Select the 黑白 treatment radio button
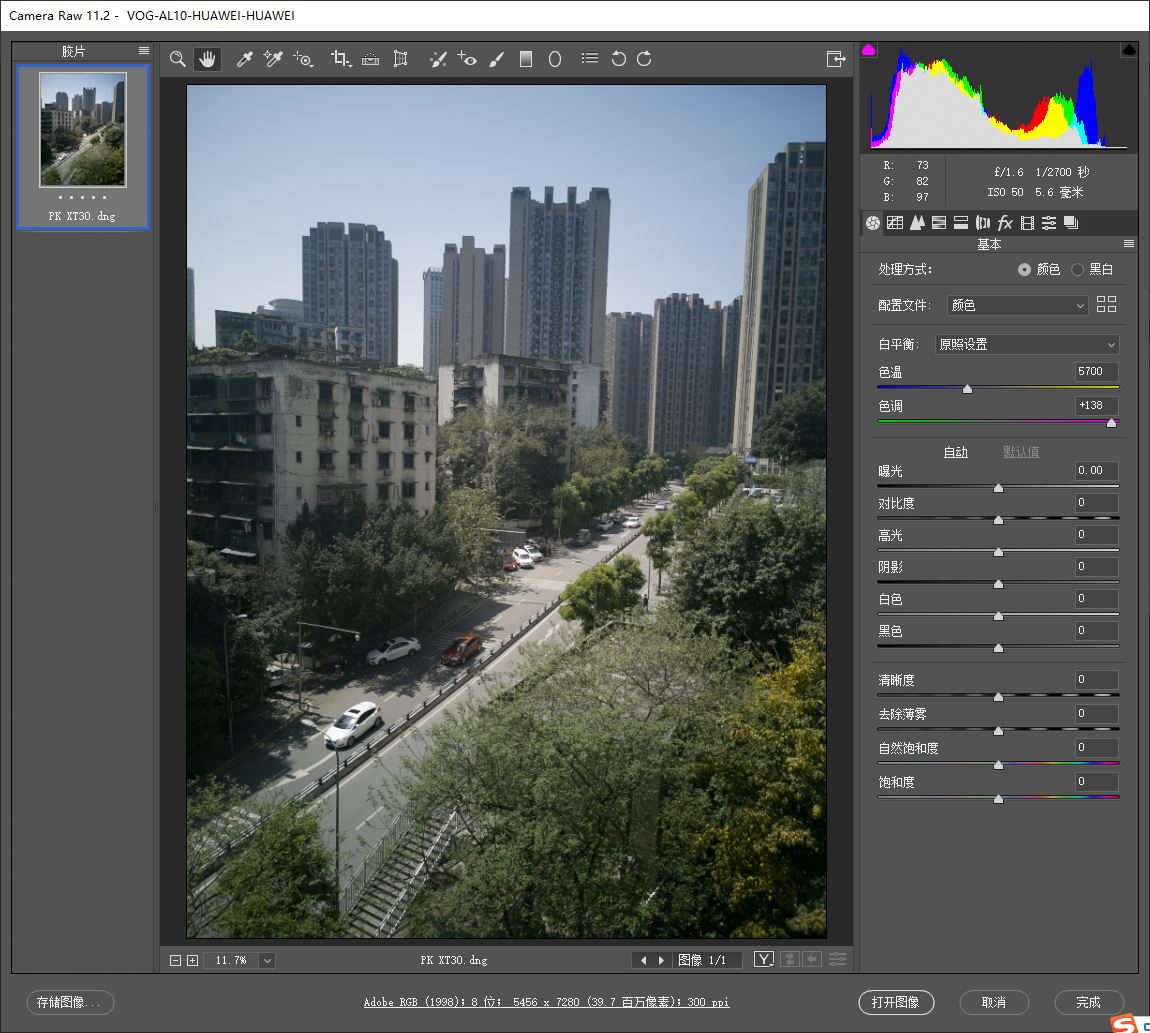Screen dimensions: 1150x1033 point(1077,269)
